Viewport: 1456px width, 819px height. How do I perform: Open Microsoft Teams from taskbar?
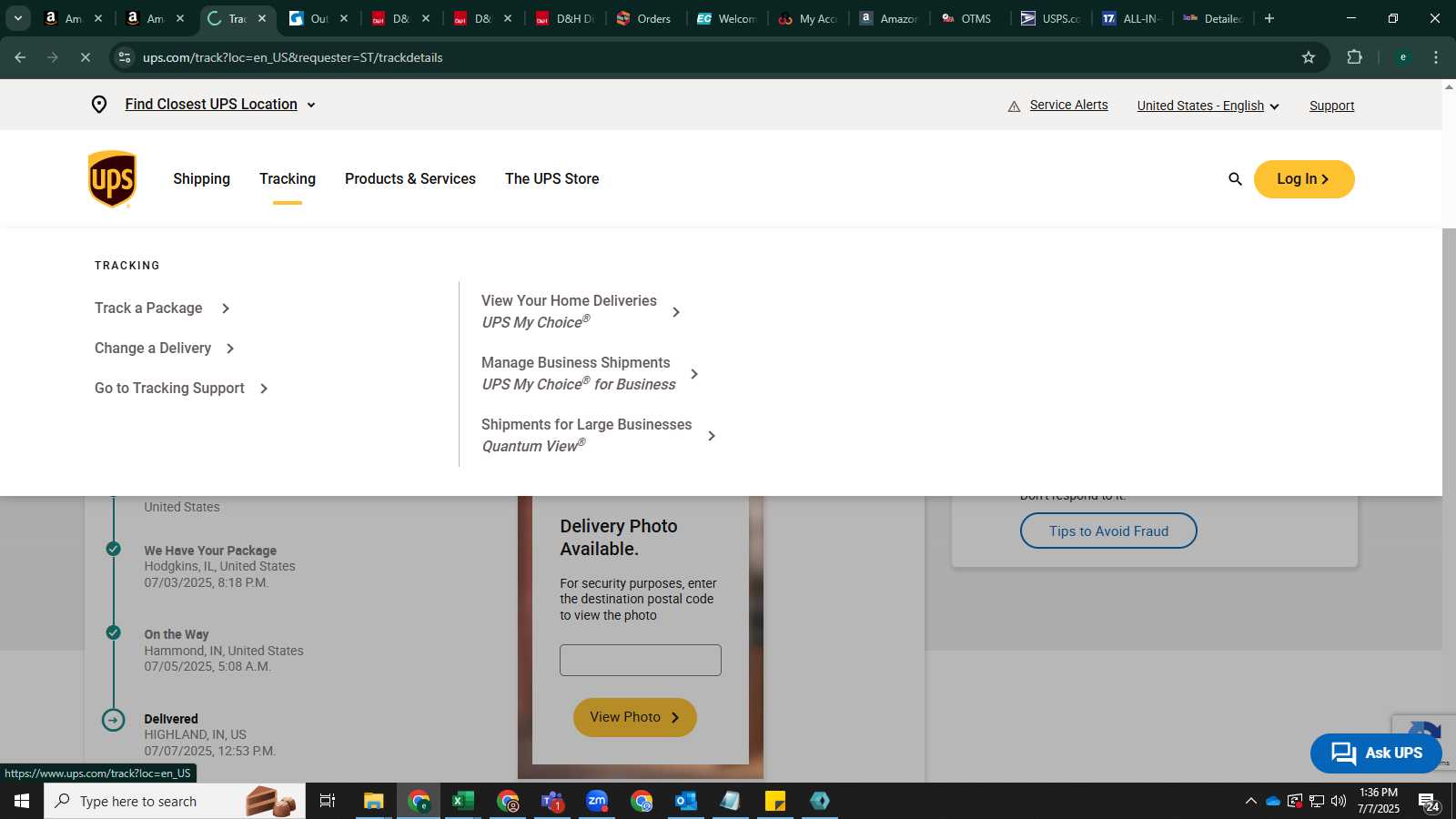click(552, 801)
